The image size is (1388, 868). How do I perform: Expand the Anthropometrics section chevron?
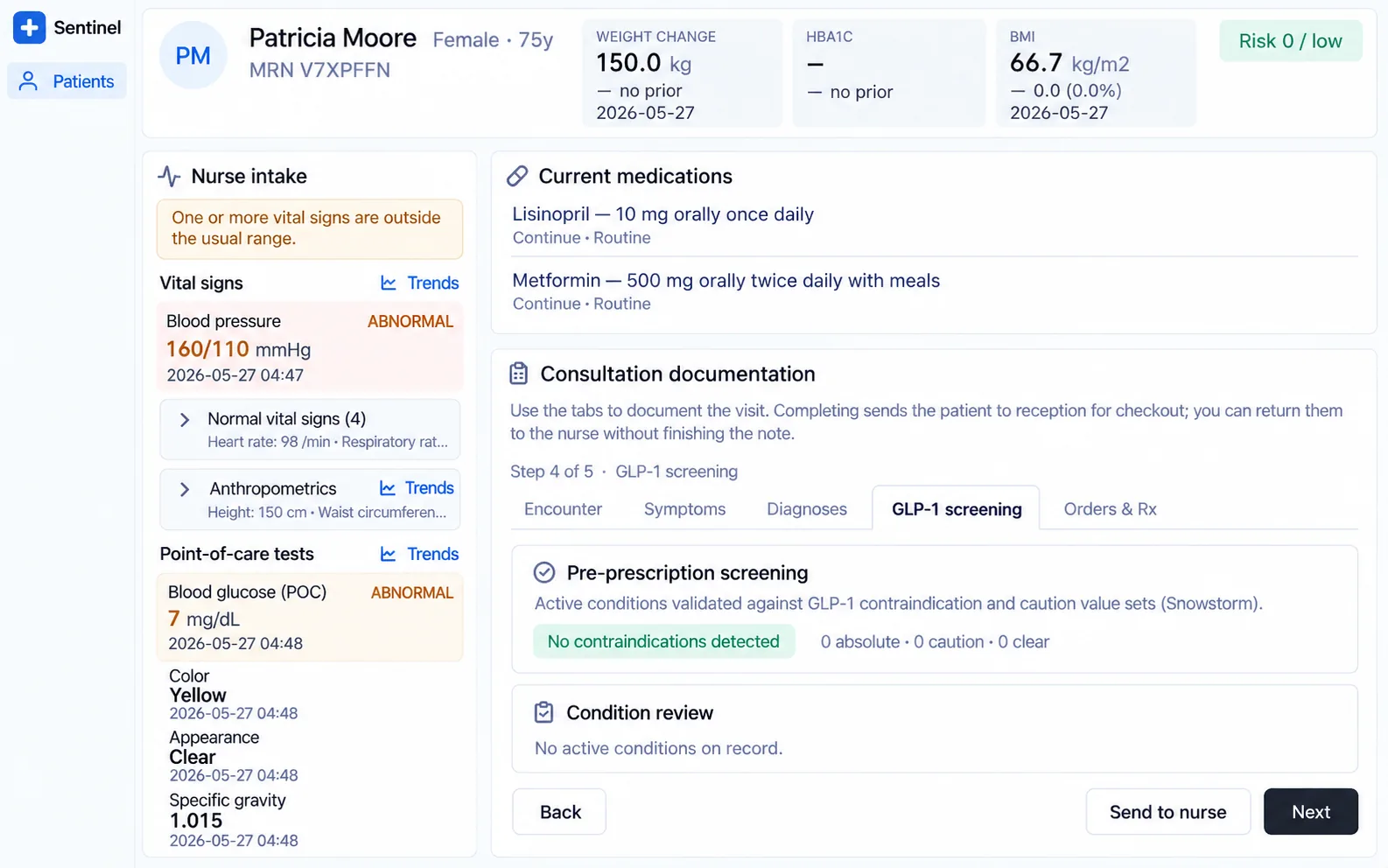point(185,490)
